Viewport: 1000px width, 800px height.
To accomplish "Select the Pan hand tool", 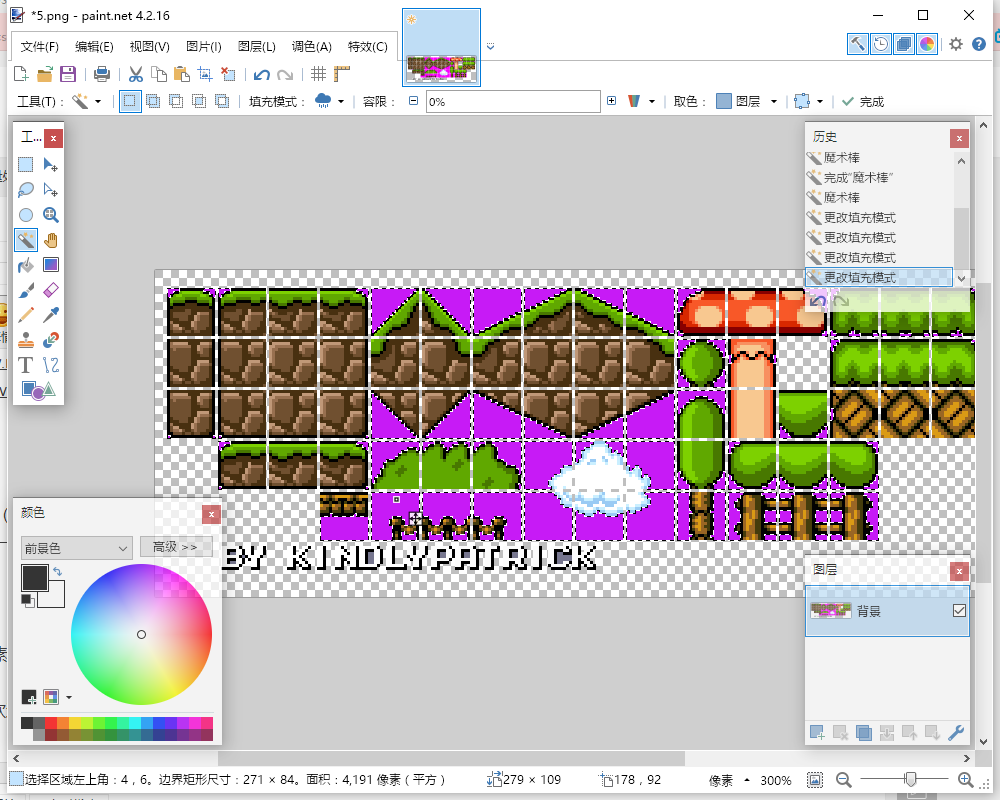I will pos(50,240).
